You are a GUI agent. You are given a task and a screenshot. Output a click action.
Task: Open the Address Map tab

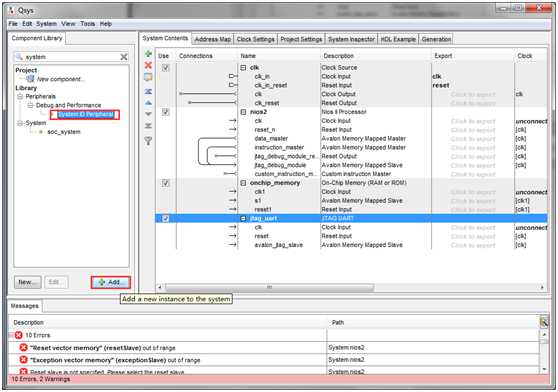(213, 39)
